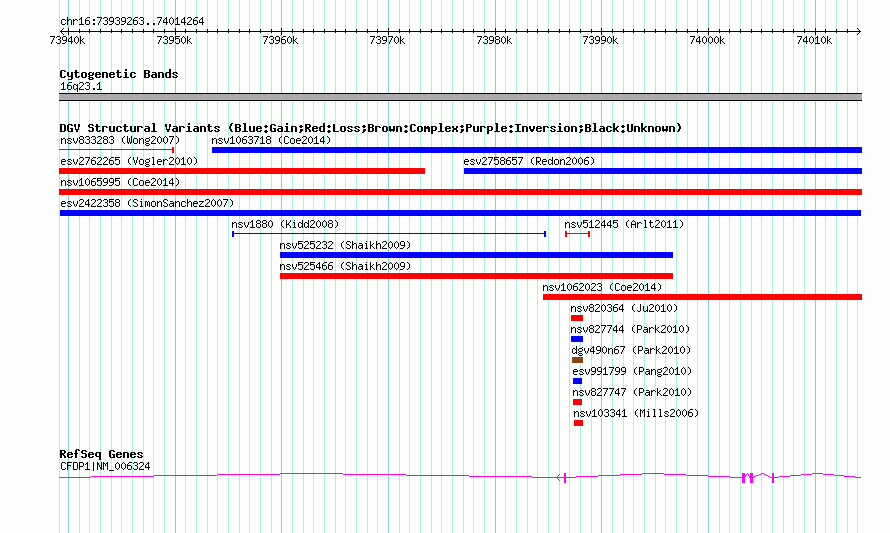Click the 74010k ruler tick label

tap(814, 40)
